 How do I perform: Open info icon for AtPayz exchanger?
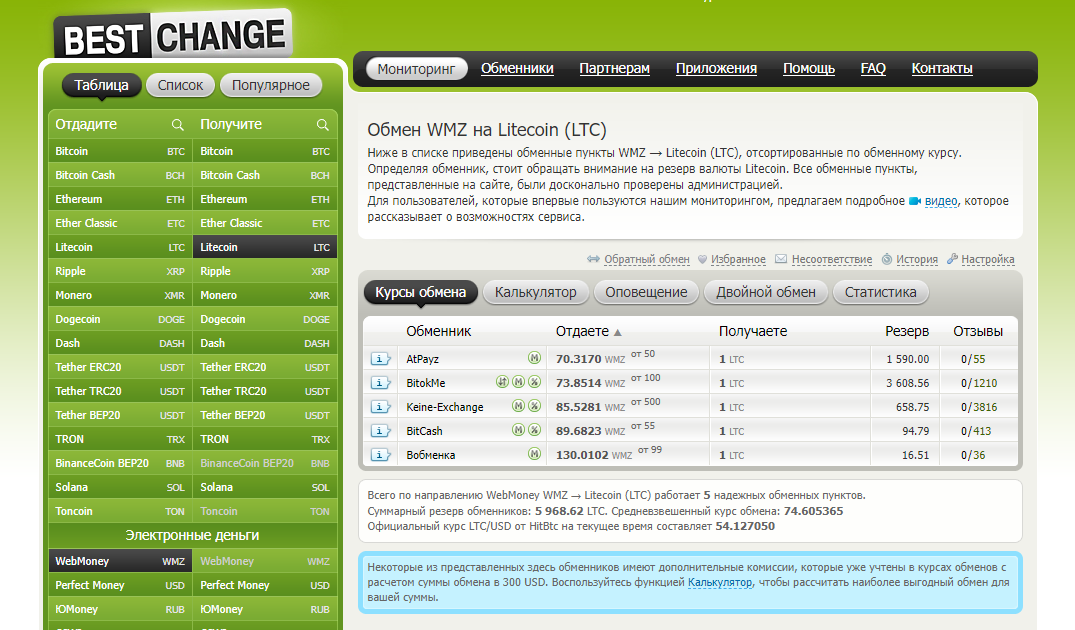[x=381, y=359]
